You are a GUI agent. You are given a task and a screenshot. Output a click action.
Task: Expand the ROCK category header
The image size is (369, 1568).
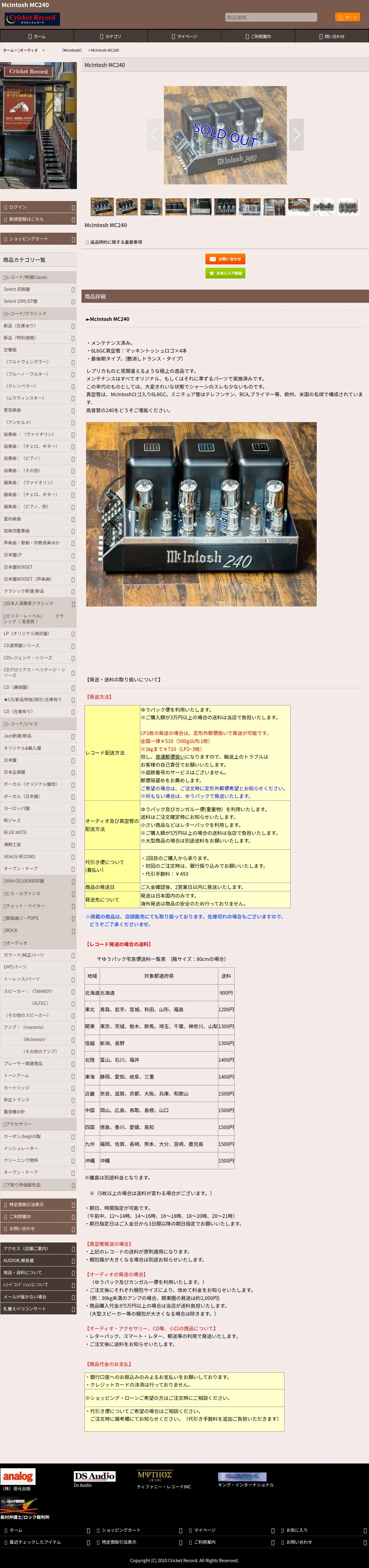point(38,930)
